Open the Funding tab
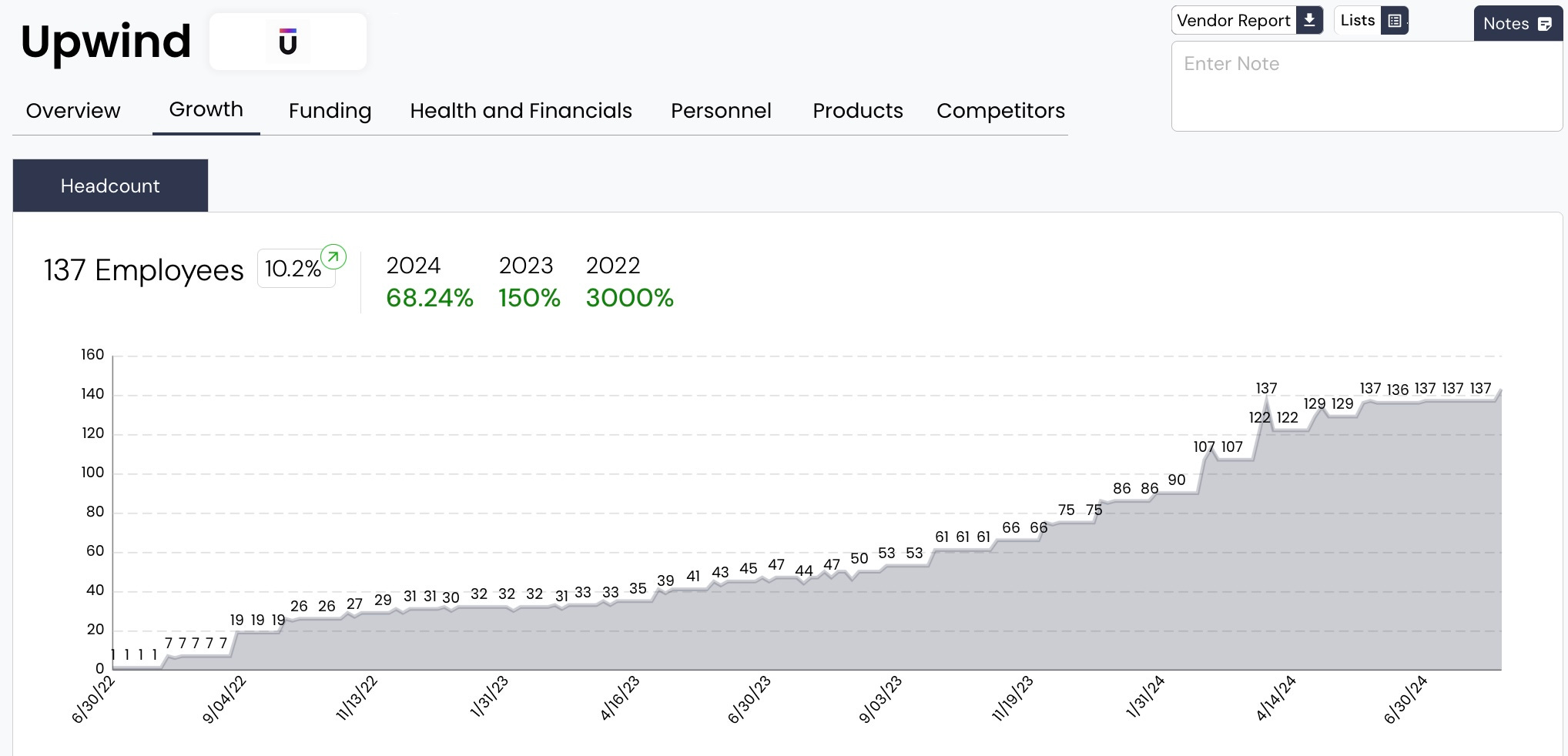The width and height of the screenshot is (1568, 756). pyautogui.click(x=330, y=111)
